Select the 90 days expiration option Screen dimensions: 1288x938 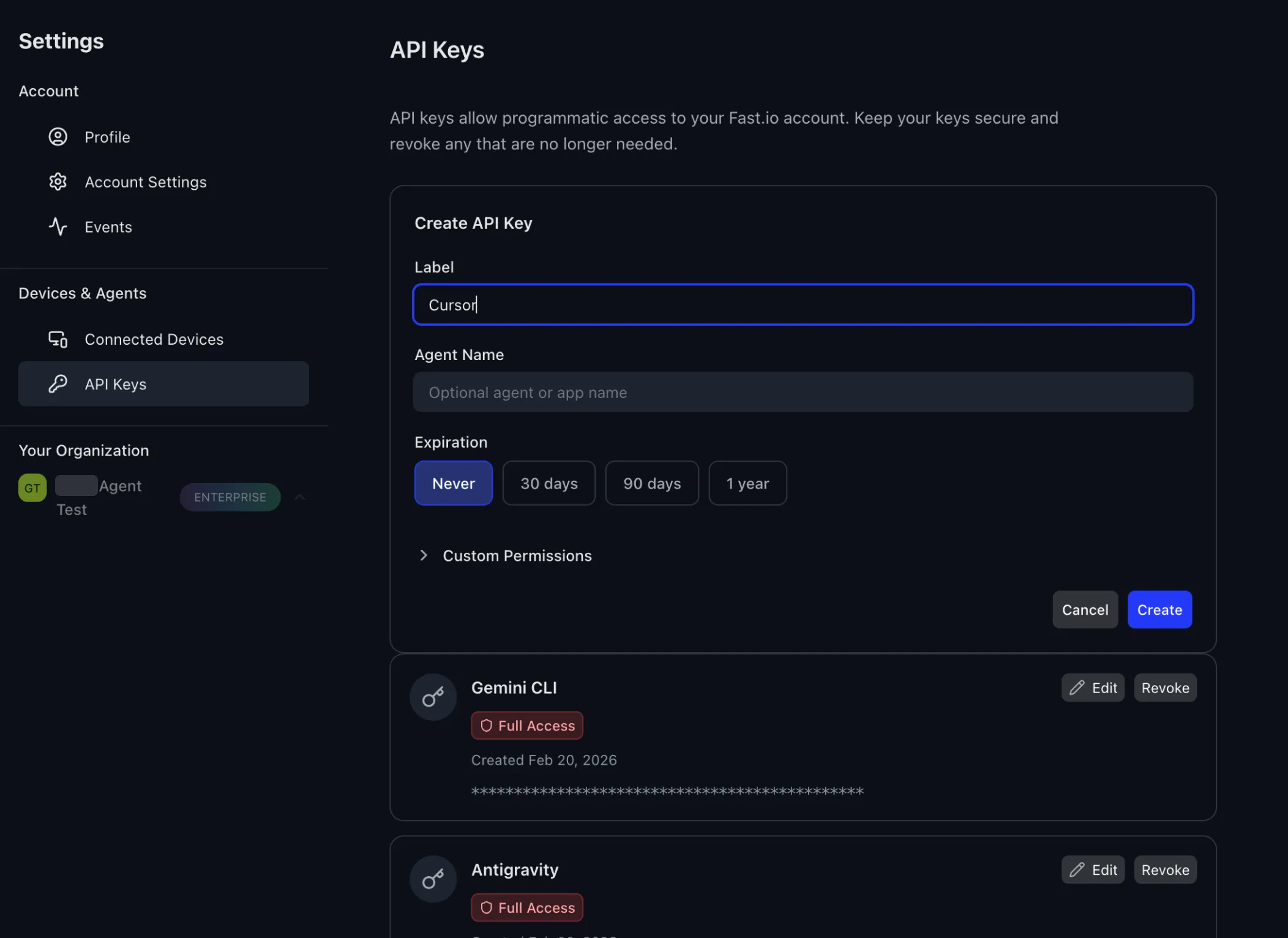[x=651, y=483]
